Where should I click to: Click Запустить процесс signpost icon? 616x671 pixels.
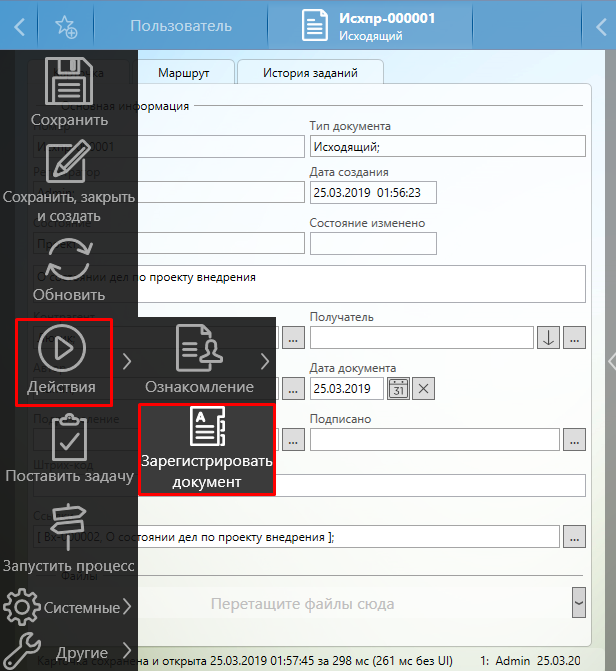(x=68, y=528)
